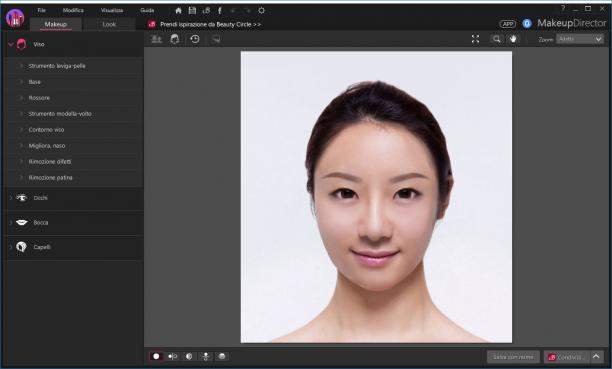
Task: Open the Guida menu
Action: [147, 11]
